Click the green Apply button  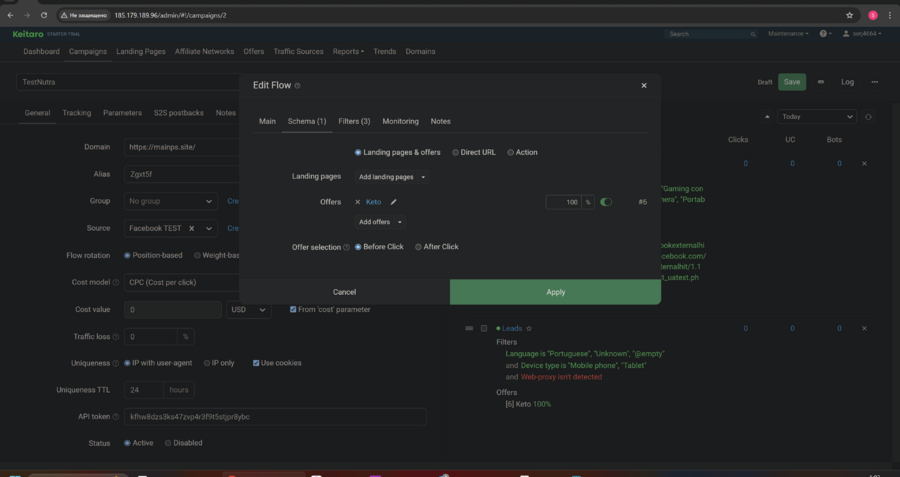555,292
